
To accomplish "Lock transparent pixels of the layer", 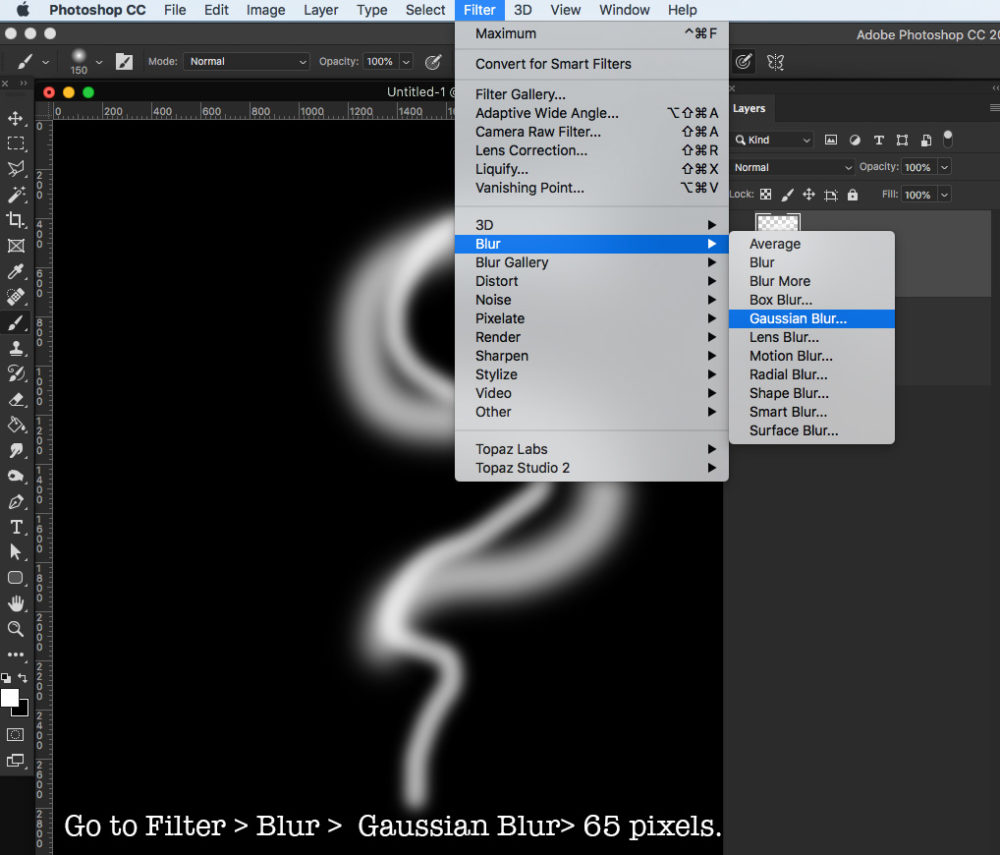I will [x=765, y=194].
